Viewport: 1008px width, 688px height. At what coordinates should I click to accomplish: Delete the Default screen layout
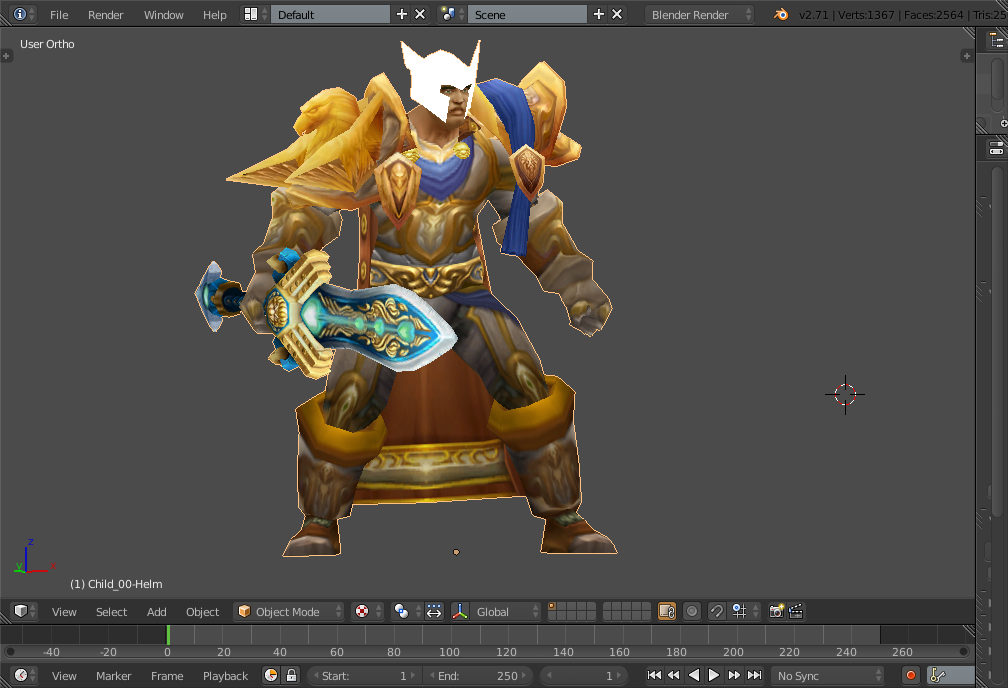[x=420, y=14]
